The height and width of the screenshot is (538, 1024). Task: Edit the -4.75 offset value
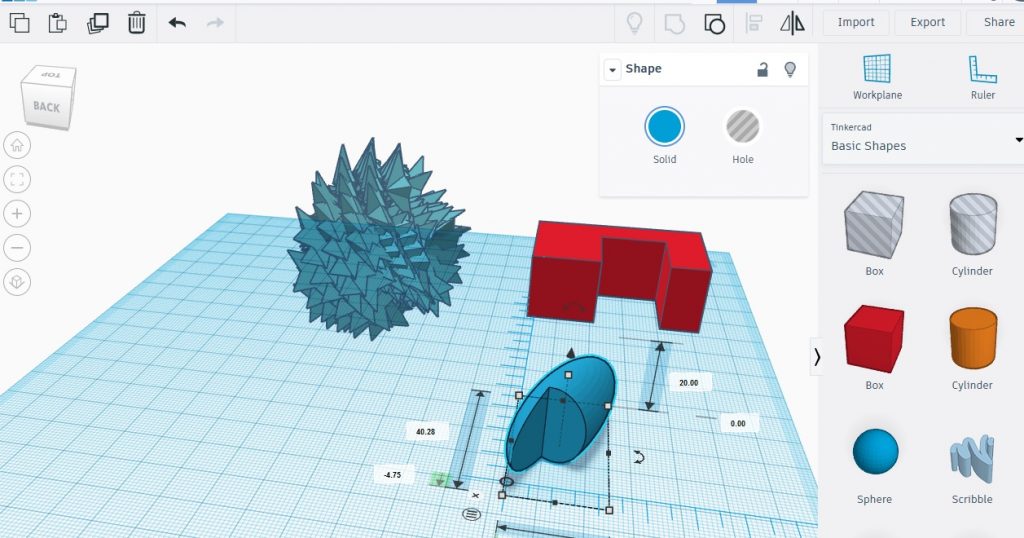(x=392, y=475)
